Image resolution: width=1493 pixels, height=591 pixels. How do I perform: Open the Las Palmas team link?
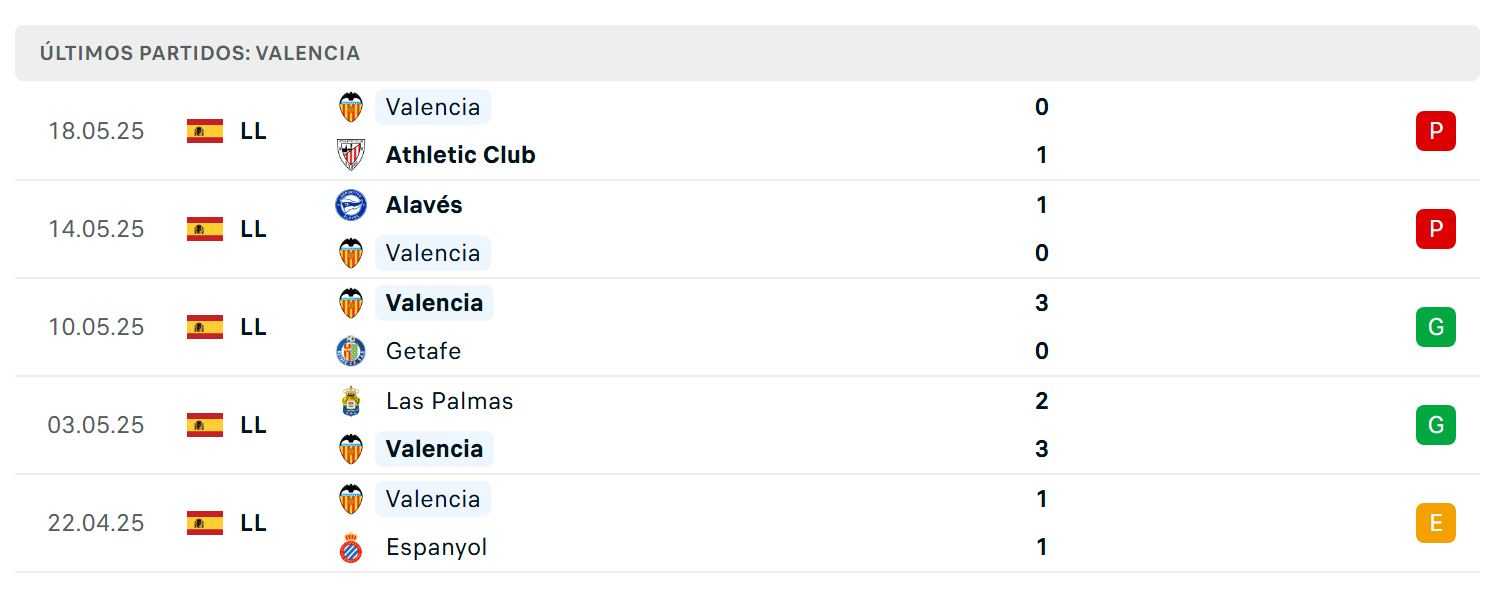click(449, 401)
